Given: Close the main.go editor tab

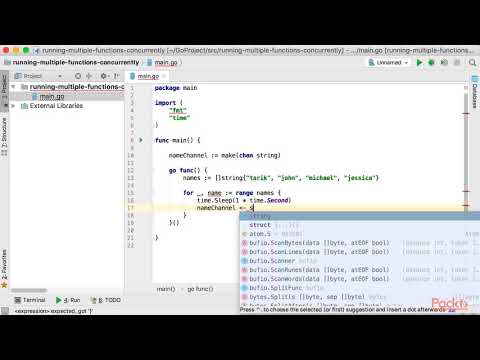Looking at the screenshot, I should click(x=164, y=76).
